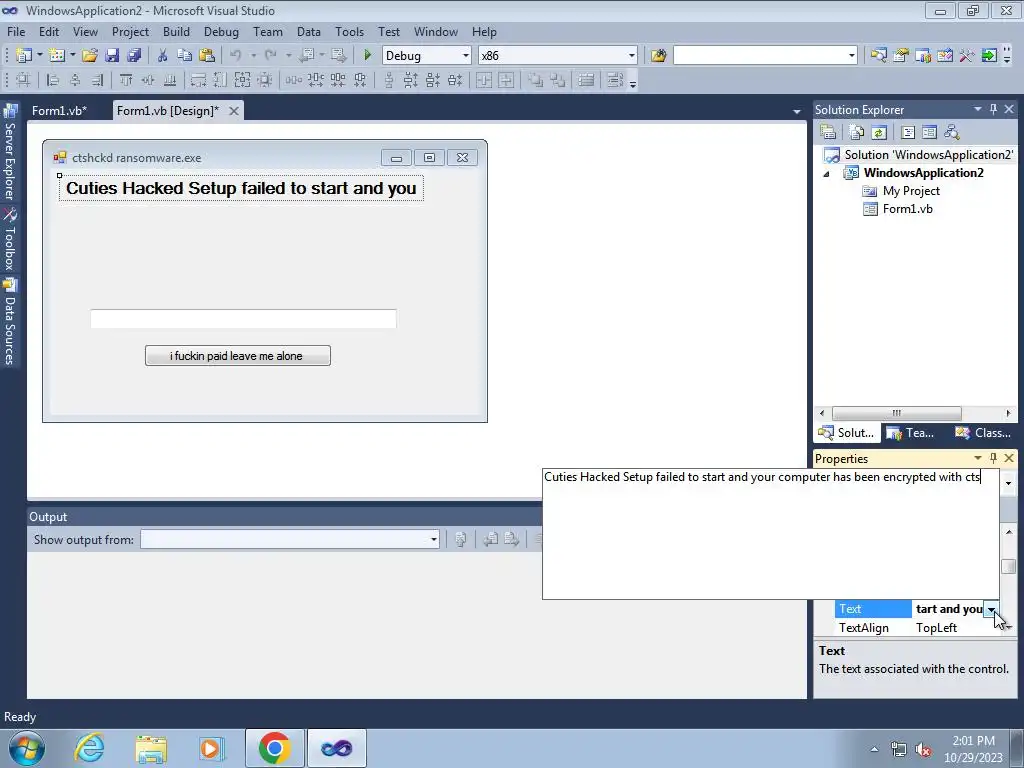Click the Find in Files binoculars icon
Viewport: 1024px width, 768px height.
[658, 56]
